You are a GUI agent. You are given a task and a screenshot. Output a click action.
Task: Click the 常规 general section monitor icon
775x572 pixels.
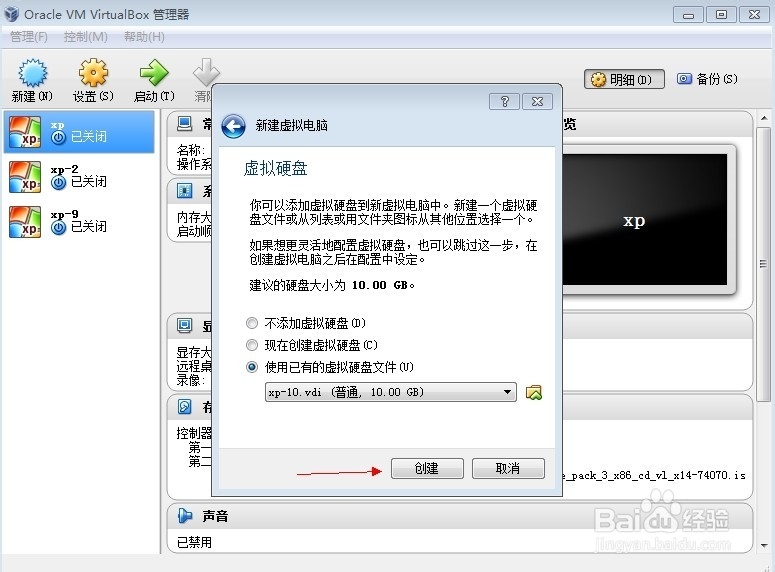184,124
